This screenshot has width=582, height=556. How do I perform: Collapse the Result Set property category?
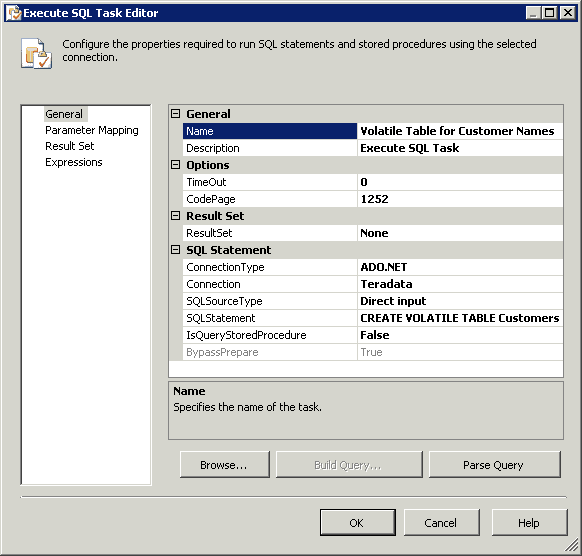[175, 216]
